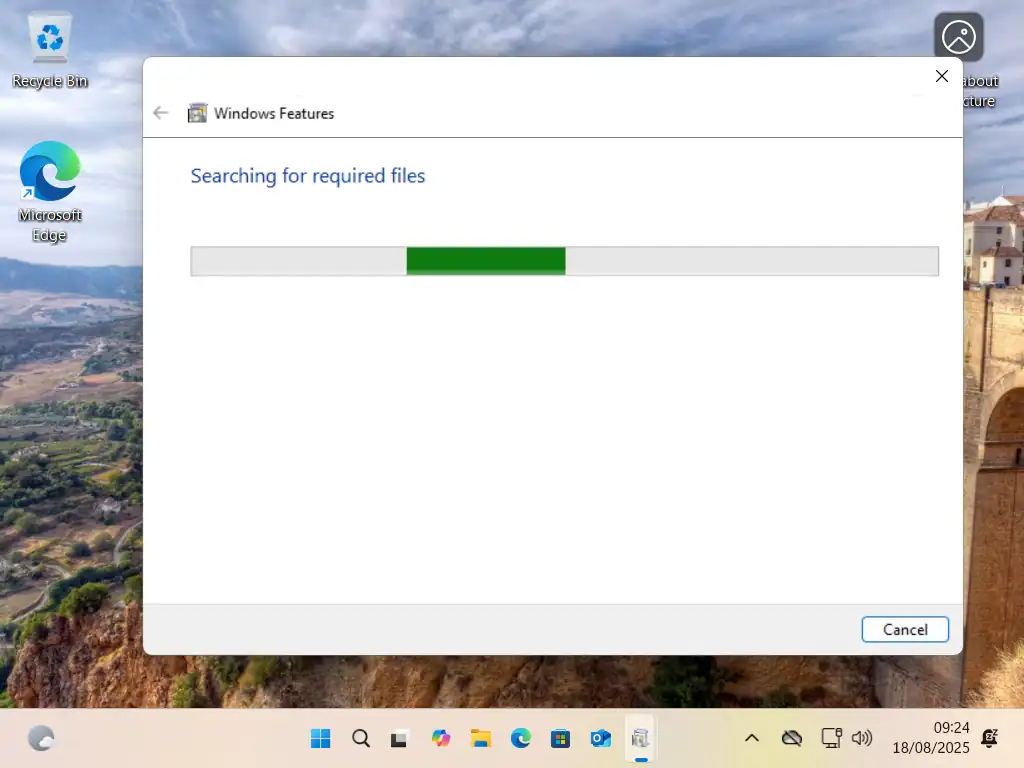Open Task View from the taskbar
Image resolution: width=1024 pixels, height=768 pixels.
tap(400, 739)
